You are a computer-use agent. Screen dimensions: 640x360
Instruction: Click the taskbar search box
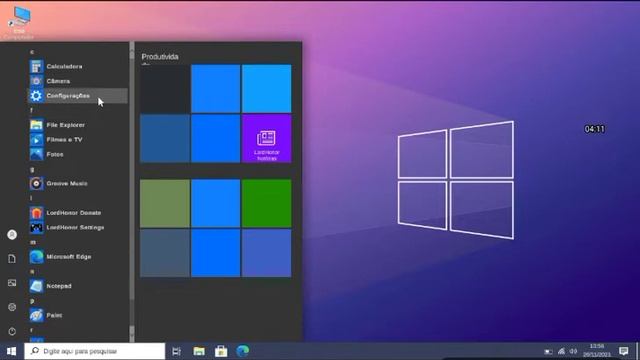tap(95, 351)
